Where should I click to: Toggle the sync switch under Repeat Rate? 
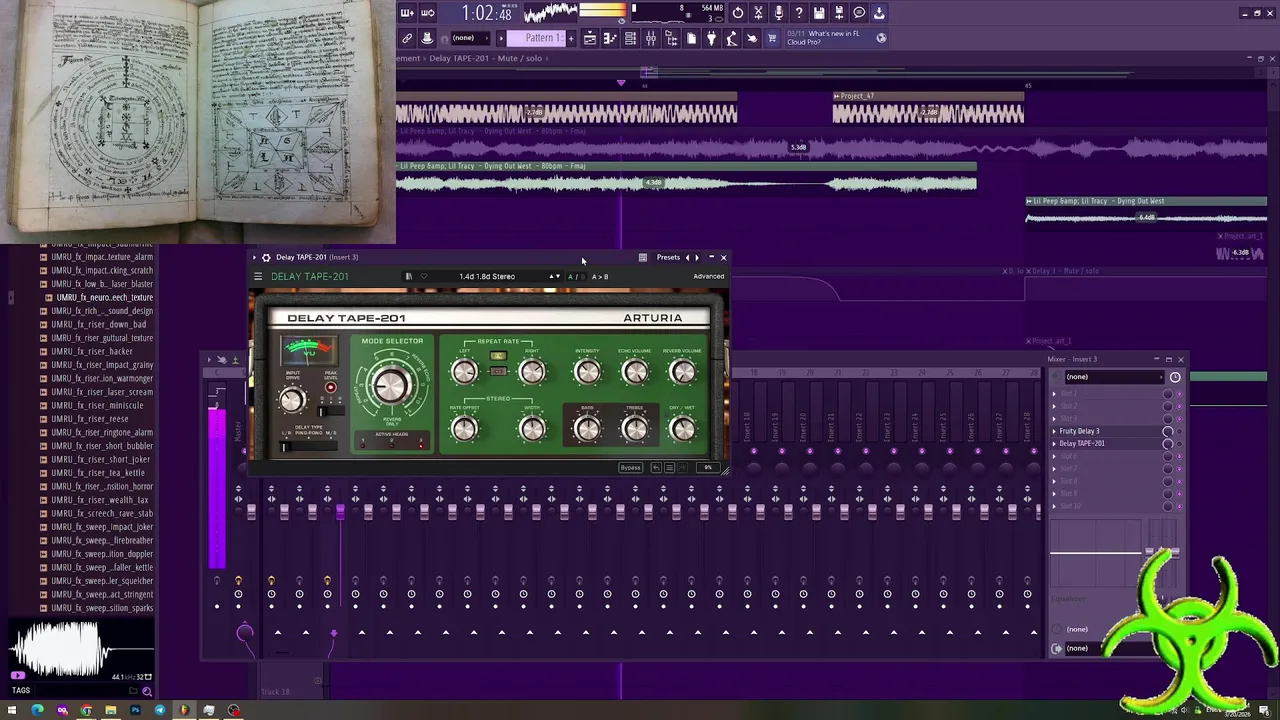pyautogui.click(x=498, y=356)
